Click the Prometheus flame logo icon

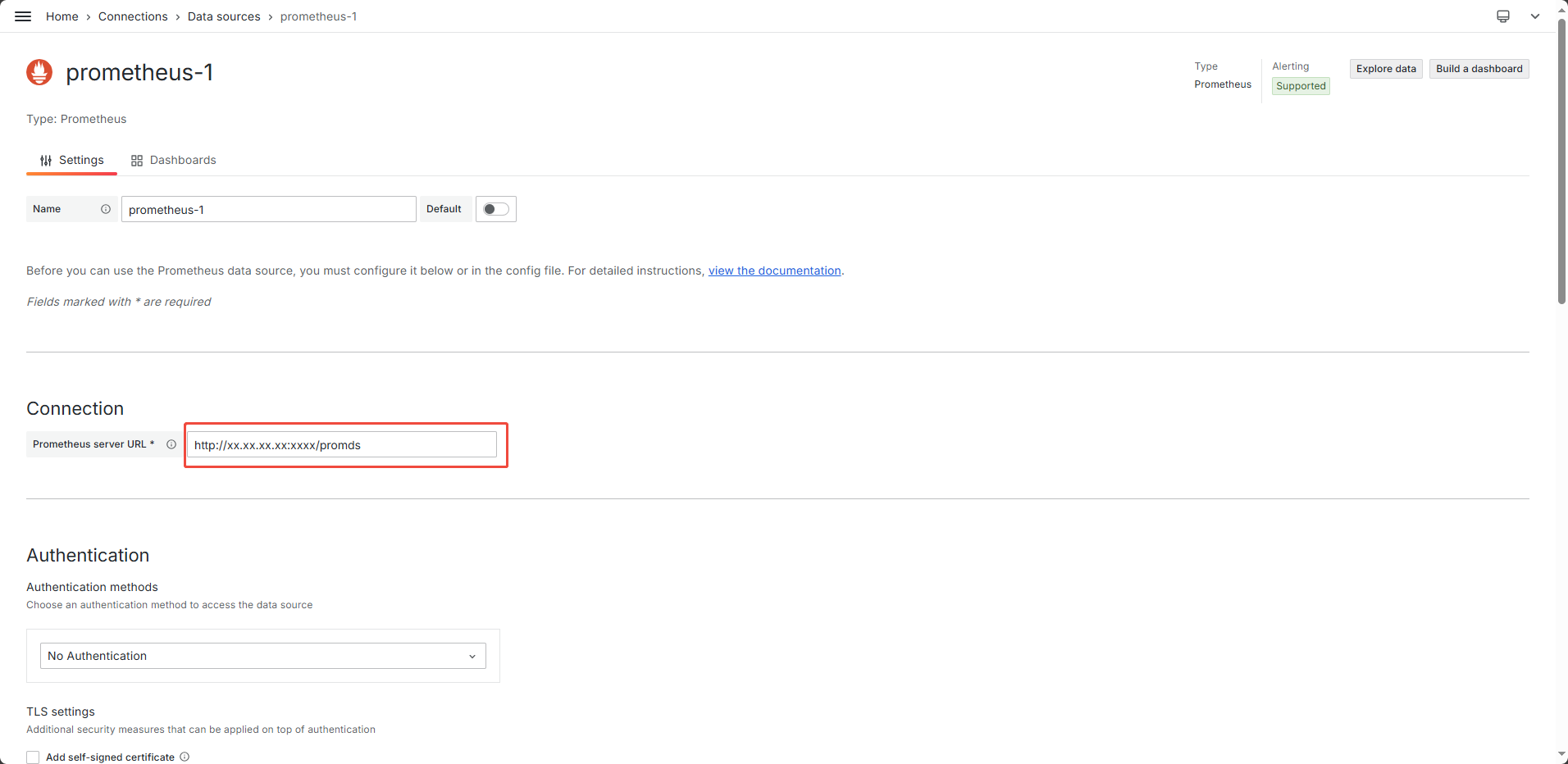click(x=39, y=72)
